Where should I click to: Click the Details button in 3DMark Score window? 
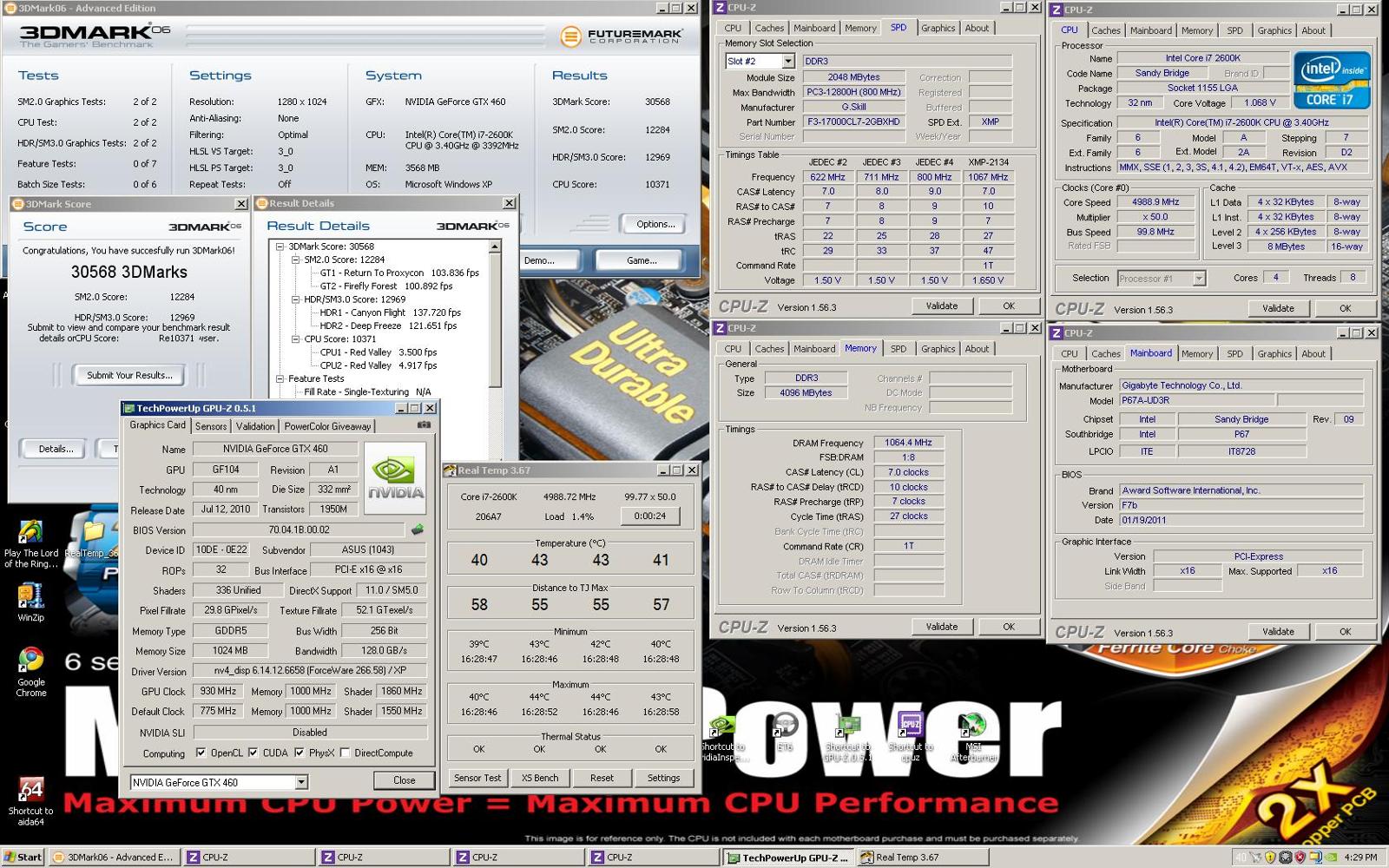click(x=56, y=449)
